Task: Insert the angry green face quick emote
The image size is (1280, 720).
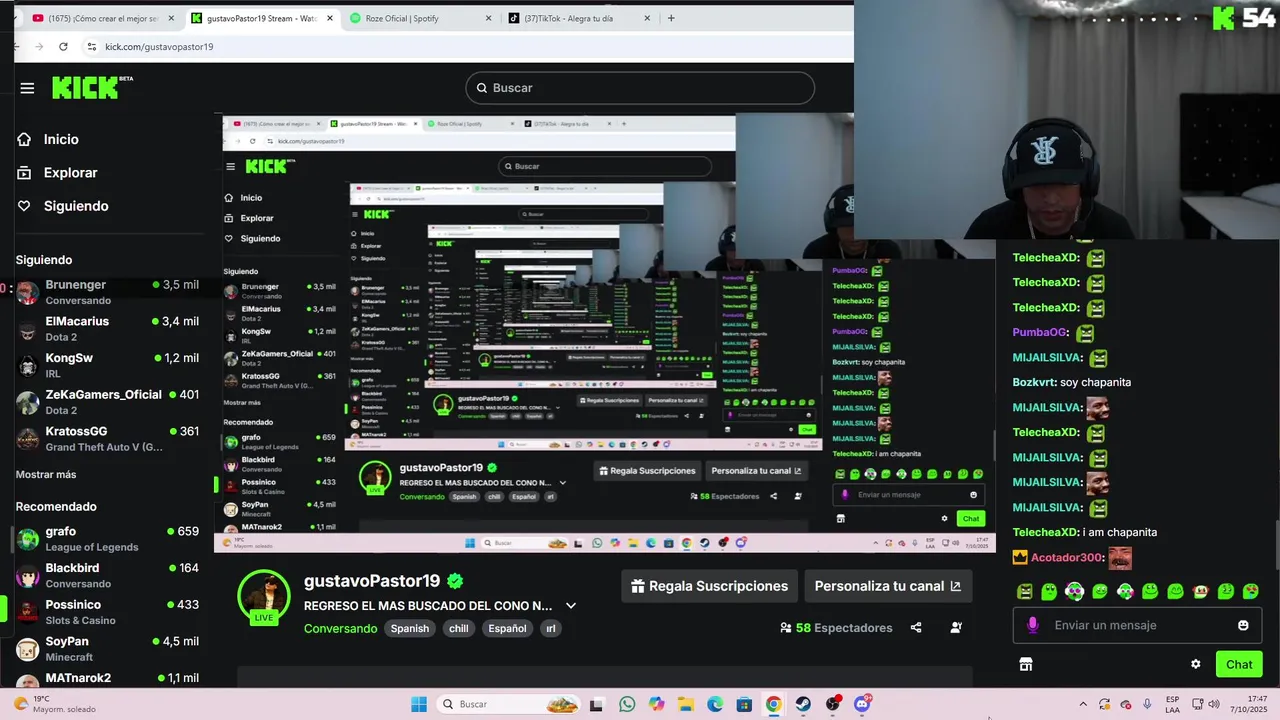Action: pyautogui.click(x=1024, y=591)
